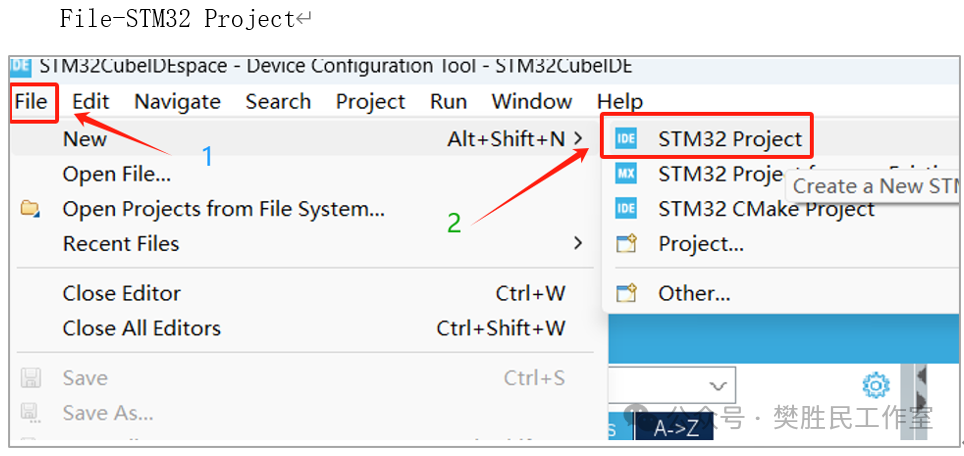Click the A->Z sort tab
This screenshot has height=456, width=964.
coord(674,428)
